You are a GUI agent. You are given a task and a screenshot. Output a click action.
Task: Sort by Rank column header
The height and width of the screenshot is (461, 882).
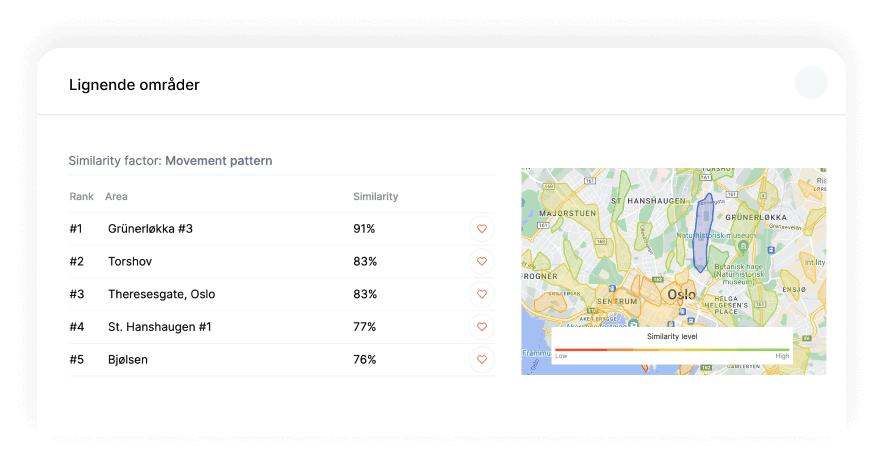click(81, 196)
